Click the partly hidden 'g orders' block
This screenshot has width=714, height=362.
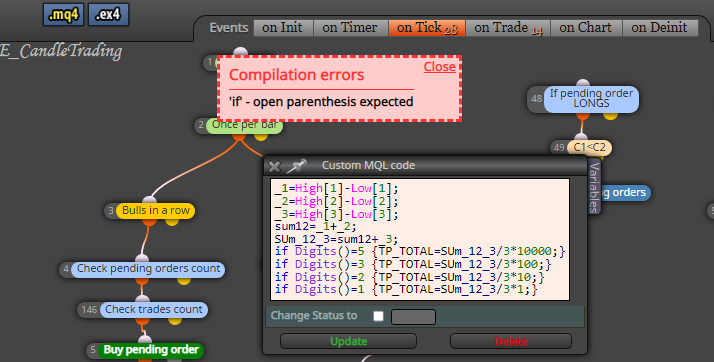coord(625,193)
